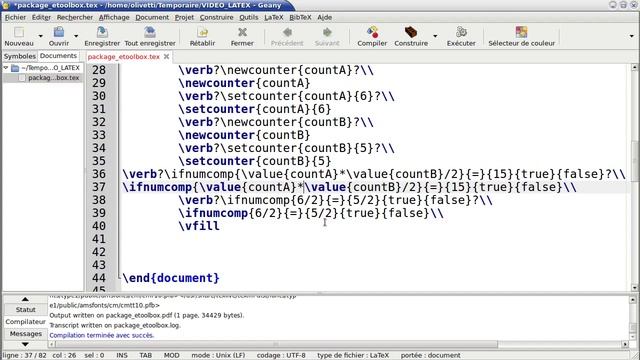This screenshot has height=360, width=640.
Task: Open the Fichier menu
Action: point(15,17)
